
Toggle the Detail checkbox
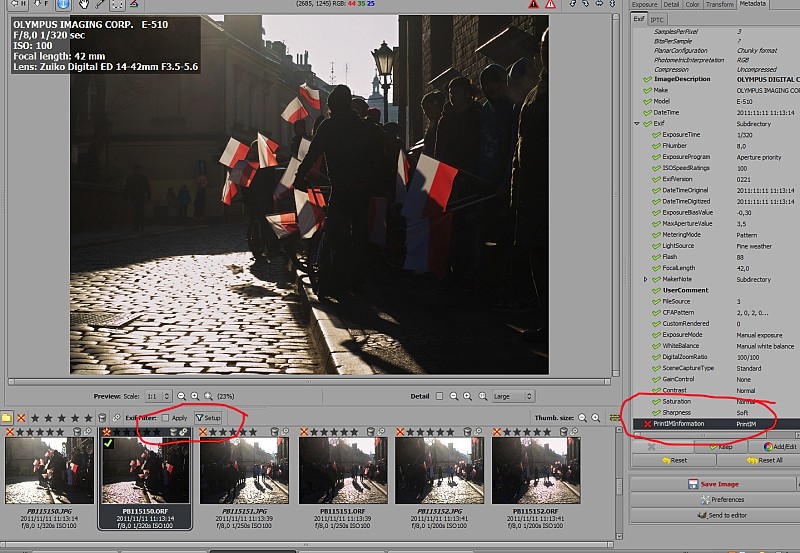[439, 396]
